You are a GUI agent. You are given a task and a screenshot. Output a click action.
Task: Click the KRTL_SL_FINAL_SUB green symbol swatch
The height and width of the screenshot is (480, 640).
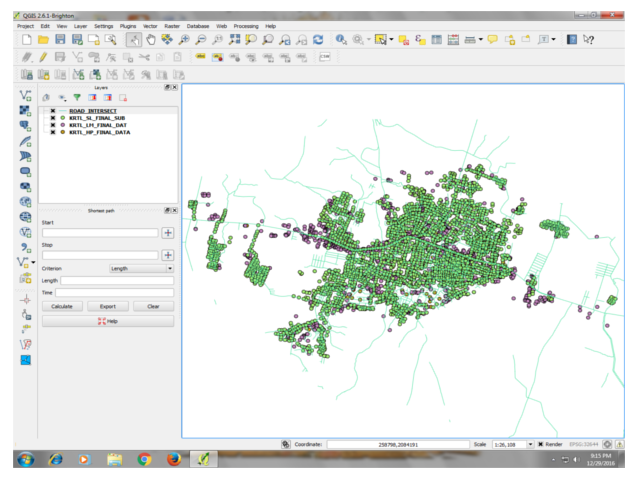tap(62, 118)
